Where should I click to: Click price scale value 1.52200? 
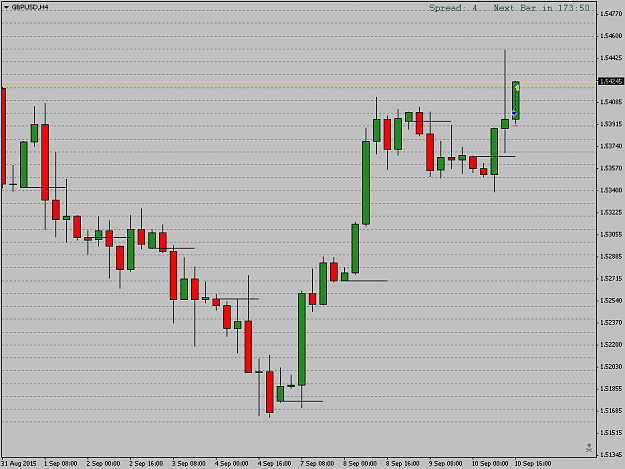point(611,345)
